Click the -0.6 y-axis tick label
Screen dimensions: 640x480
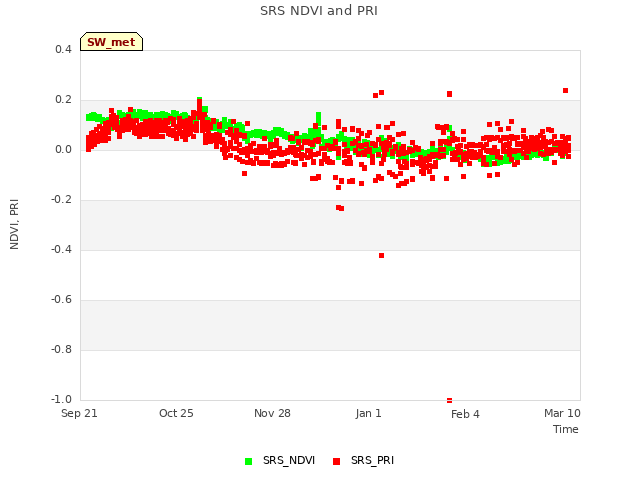61,300
